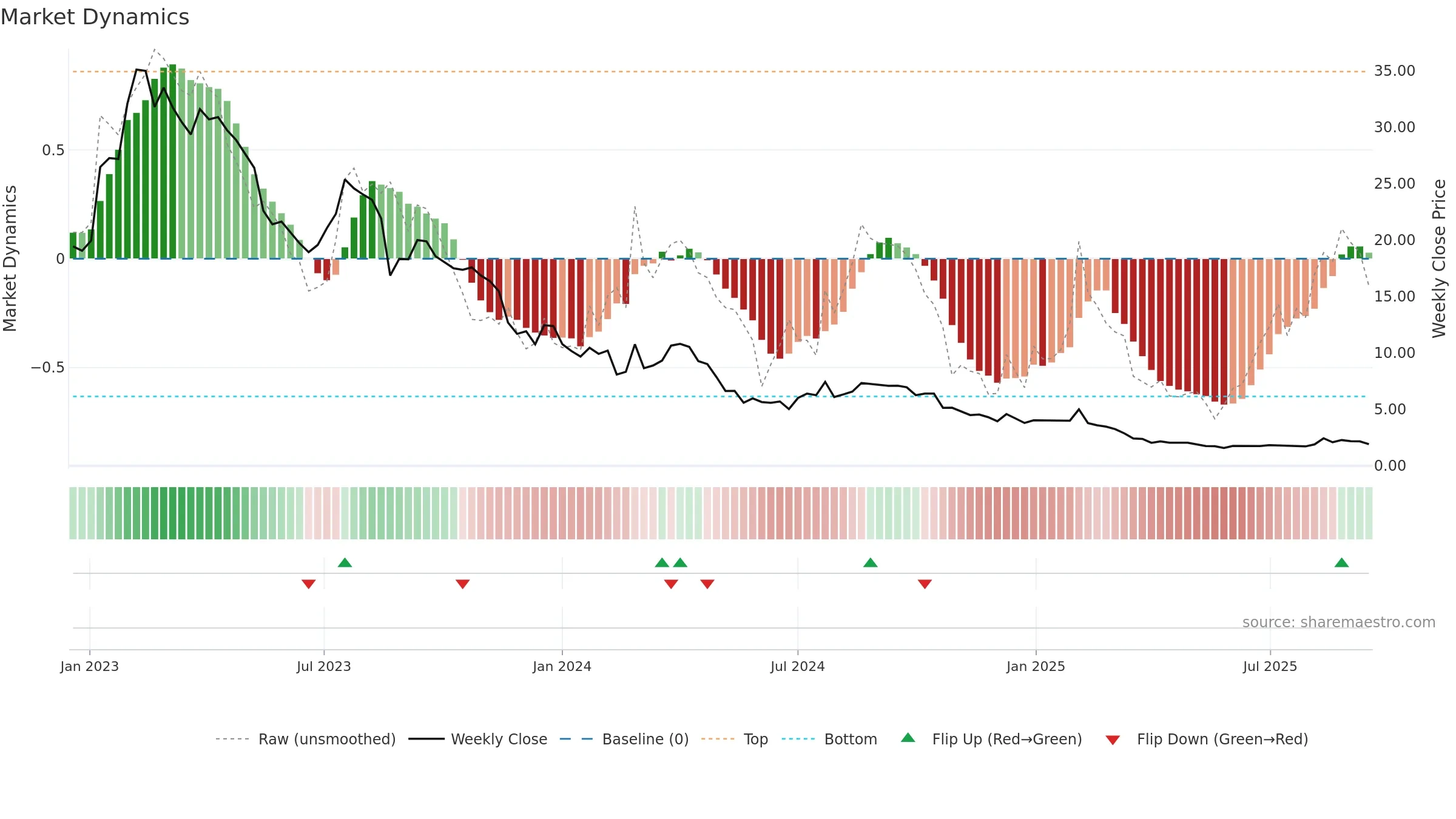Click the 25.00 price axis tick
Viewport: 1456px width, 819px height.
(x=1394, y=183)
